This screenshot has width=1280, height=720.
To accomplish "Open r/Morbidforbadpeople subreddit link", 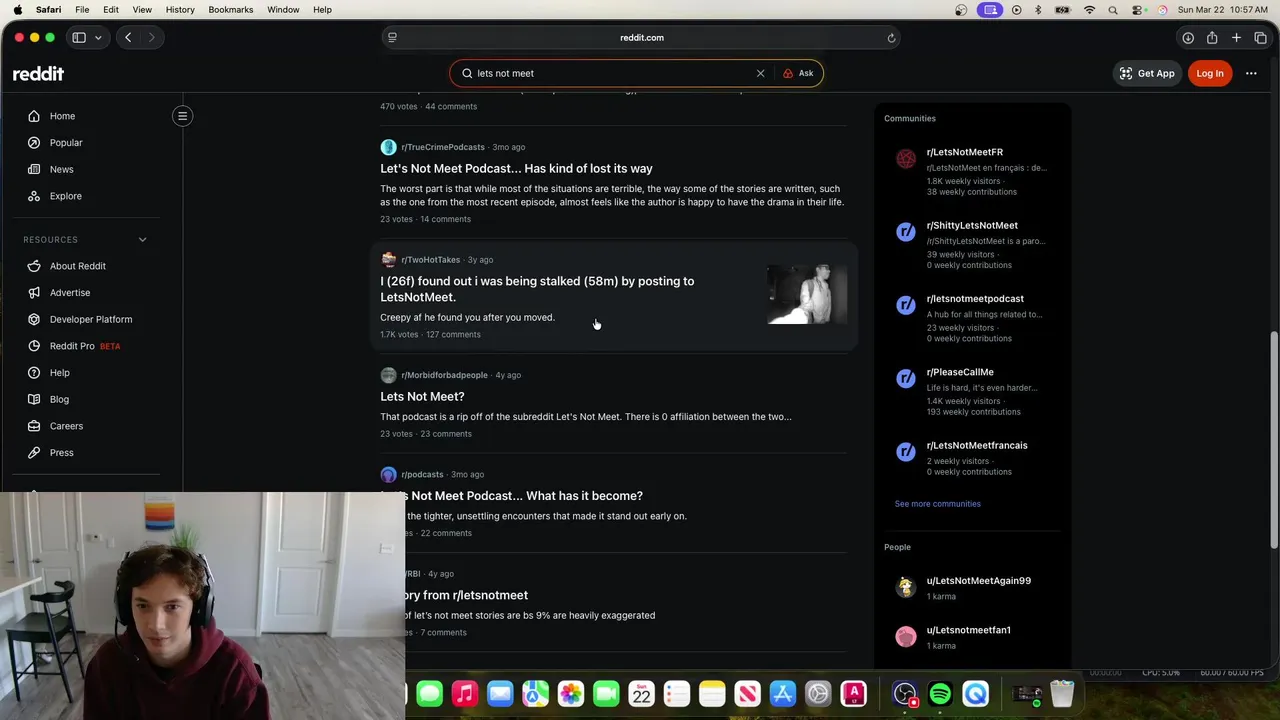I will 445,375.
